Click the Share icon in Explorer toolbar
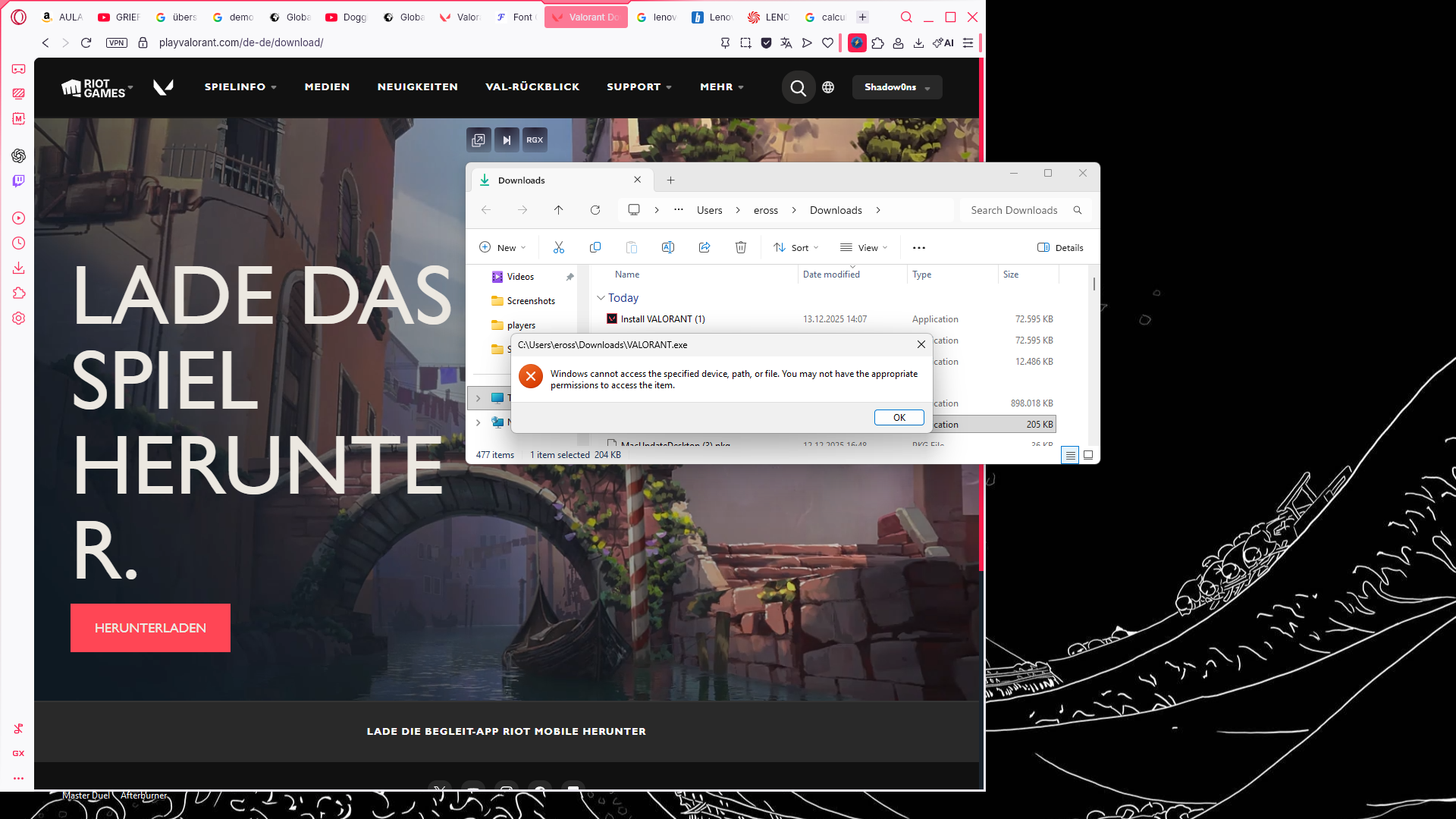 [x=704, y=247]
